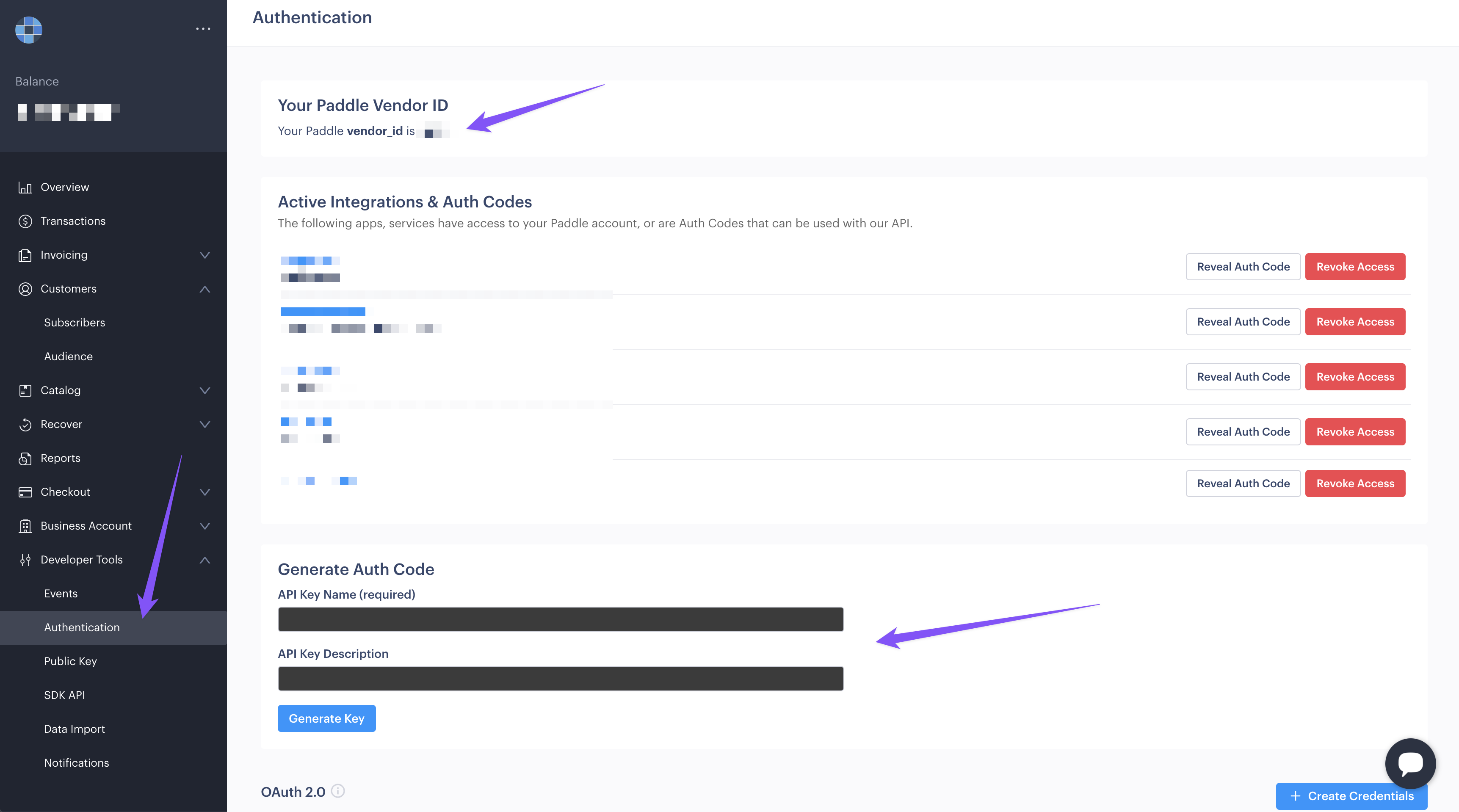The image size is (1459, 812).
Task: Click the Business Account building icon
Action: click(x=25, y=526)
